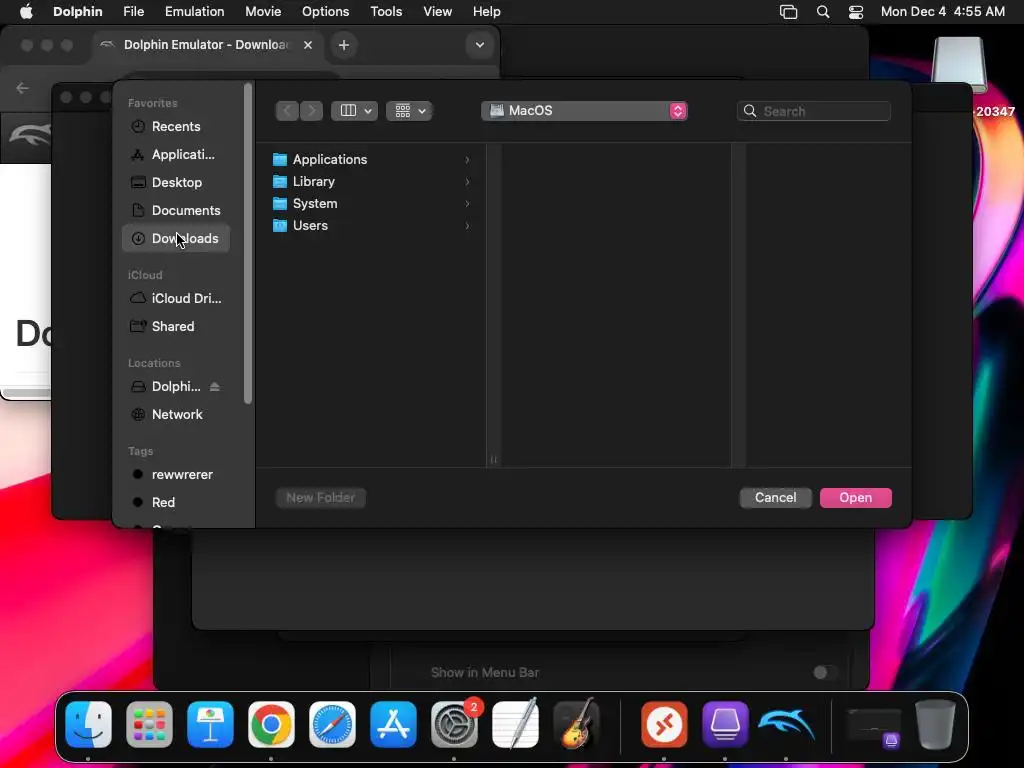Launch Google Chrome from the Dock
The image size is (1024, 768).
click(271, 725)
